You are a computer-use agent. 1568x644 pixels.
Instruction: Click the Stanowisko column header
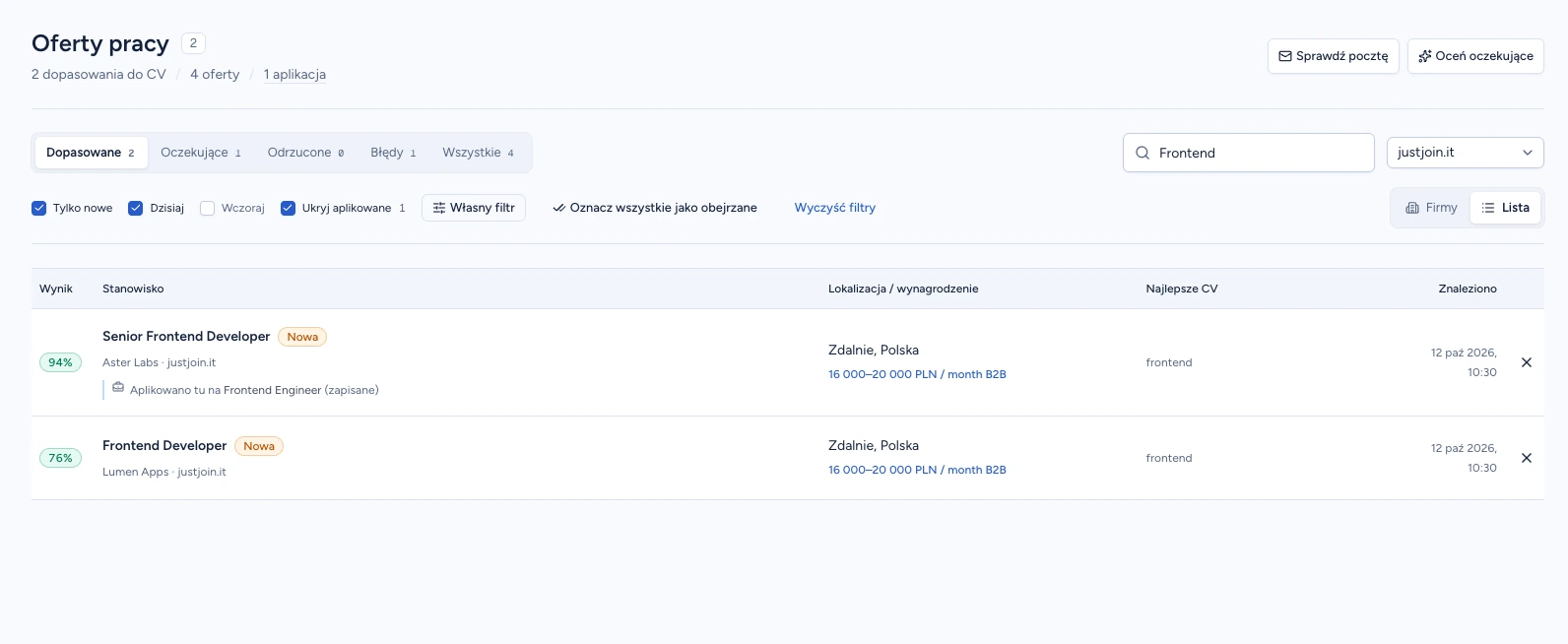(x=133, y=289)
